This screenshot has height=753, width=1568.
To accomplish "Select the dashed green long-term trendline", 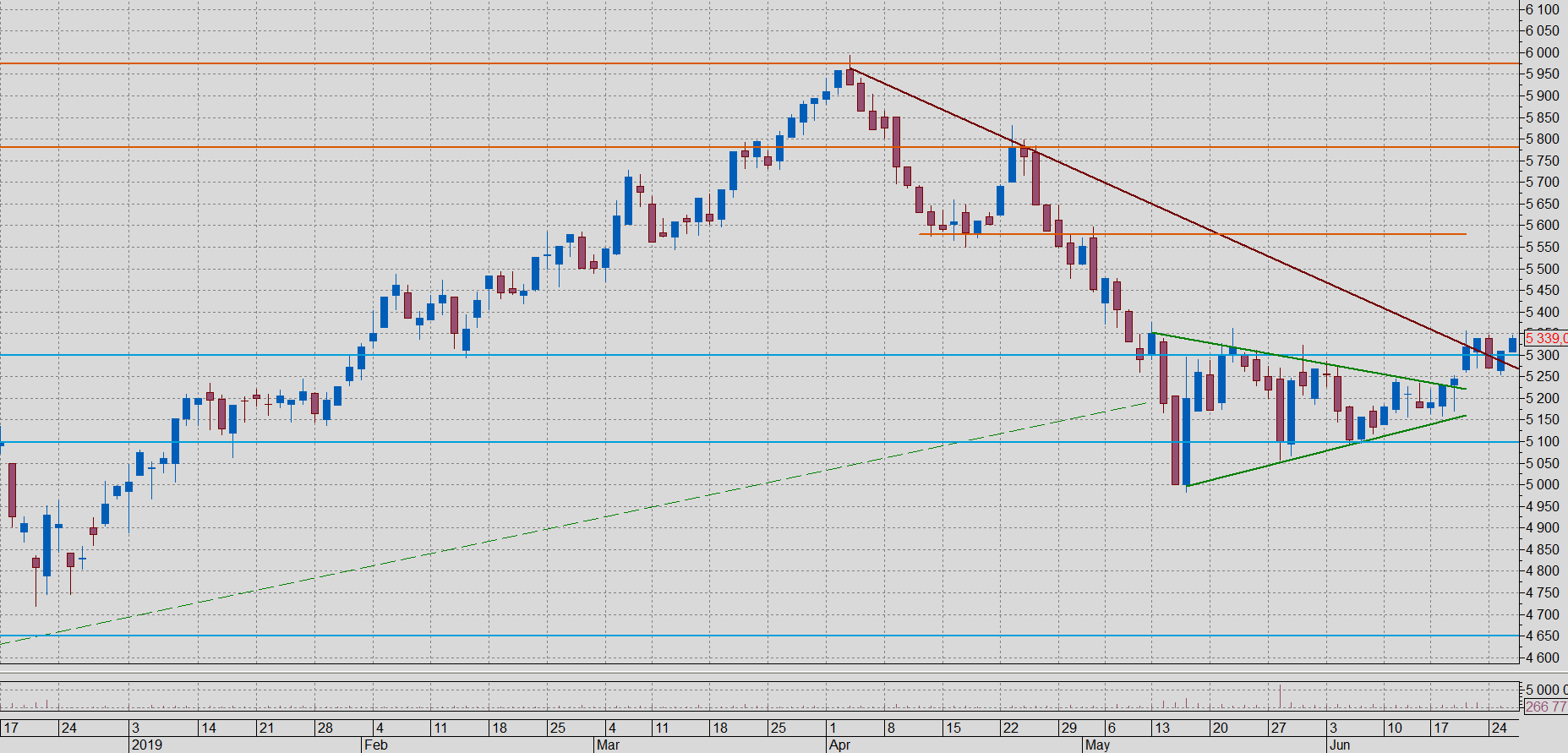I will (575, 524).
